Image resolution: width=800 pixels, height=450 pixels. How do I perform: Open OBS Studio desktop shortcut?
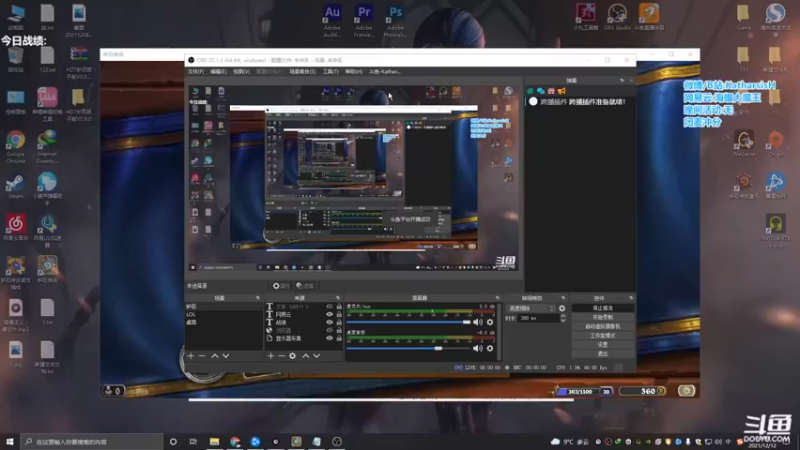coord(617,17)
